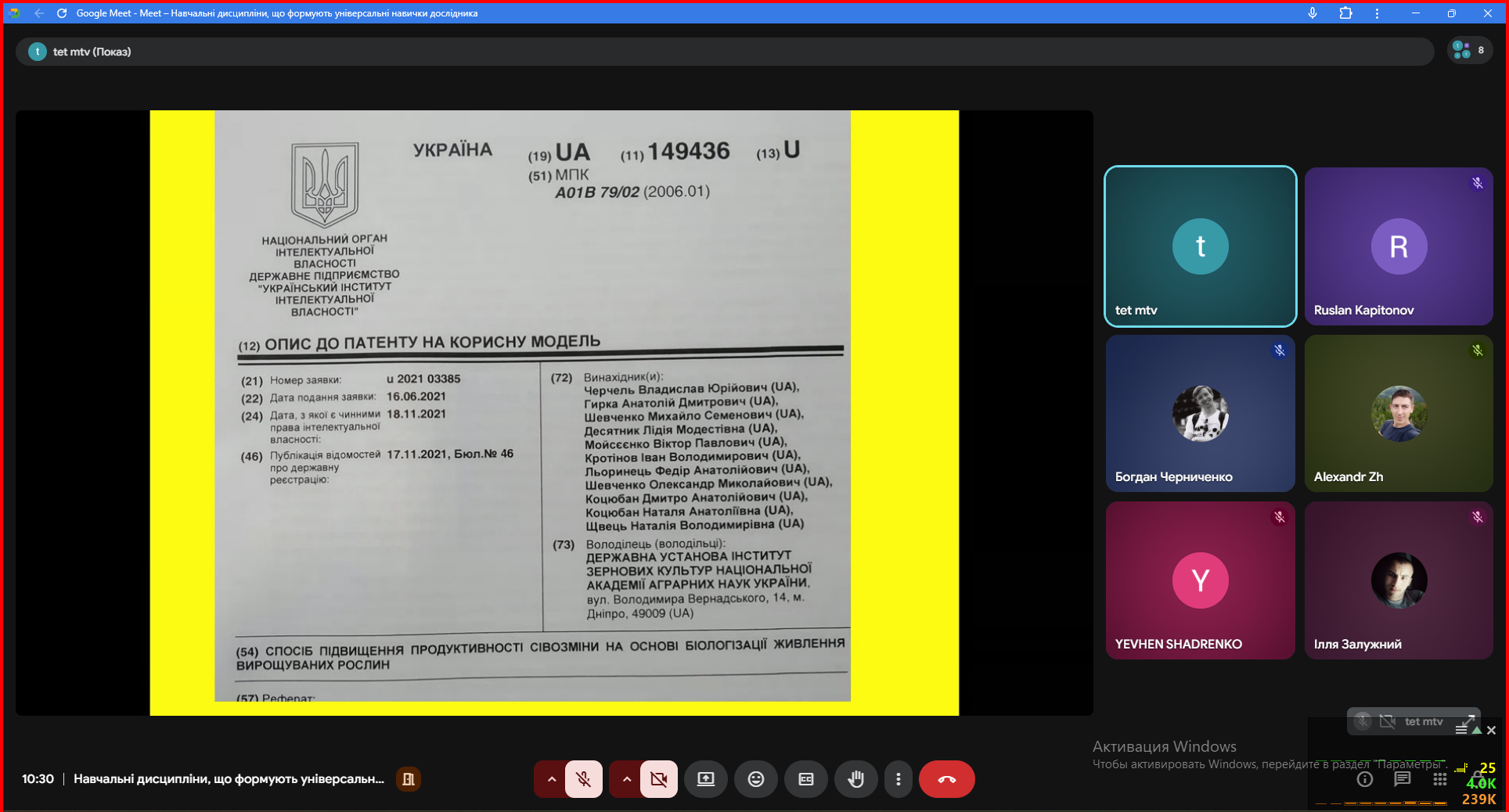Expand video settings chevron beside the camera
This screenshot has height=812, width=1509.
pos(626,779)
